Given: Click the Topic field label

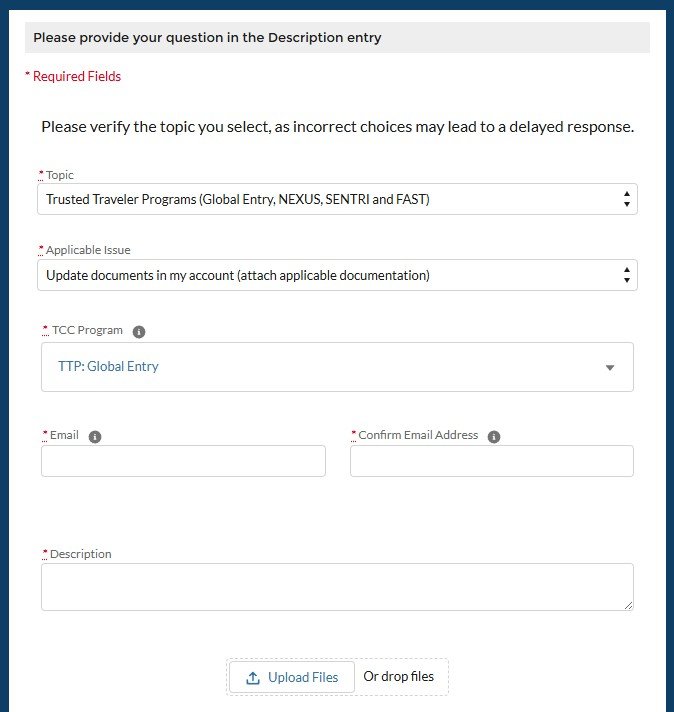Looking at the screenshot, I should [59, 175].
